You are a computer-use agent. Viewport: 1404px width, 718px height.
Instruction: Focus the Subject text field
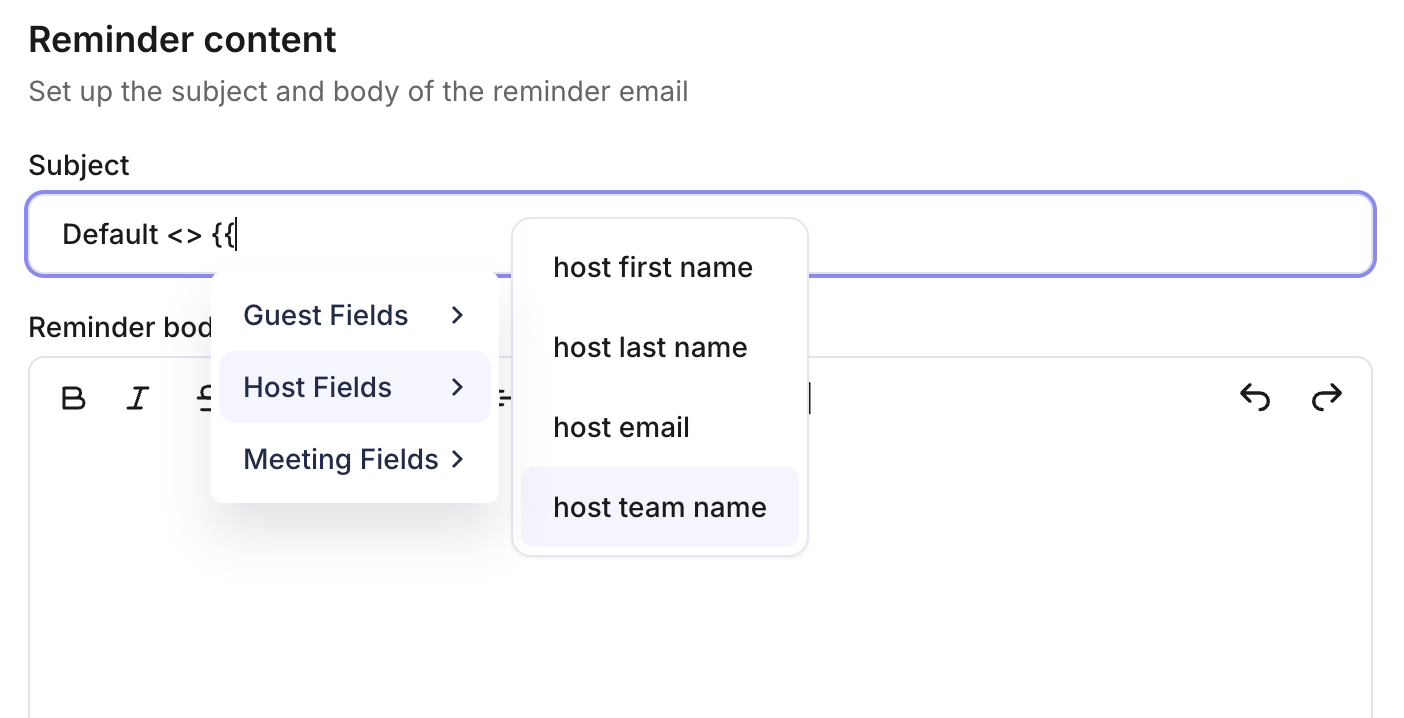(700, 234)
